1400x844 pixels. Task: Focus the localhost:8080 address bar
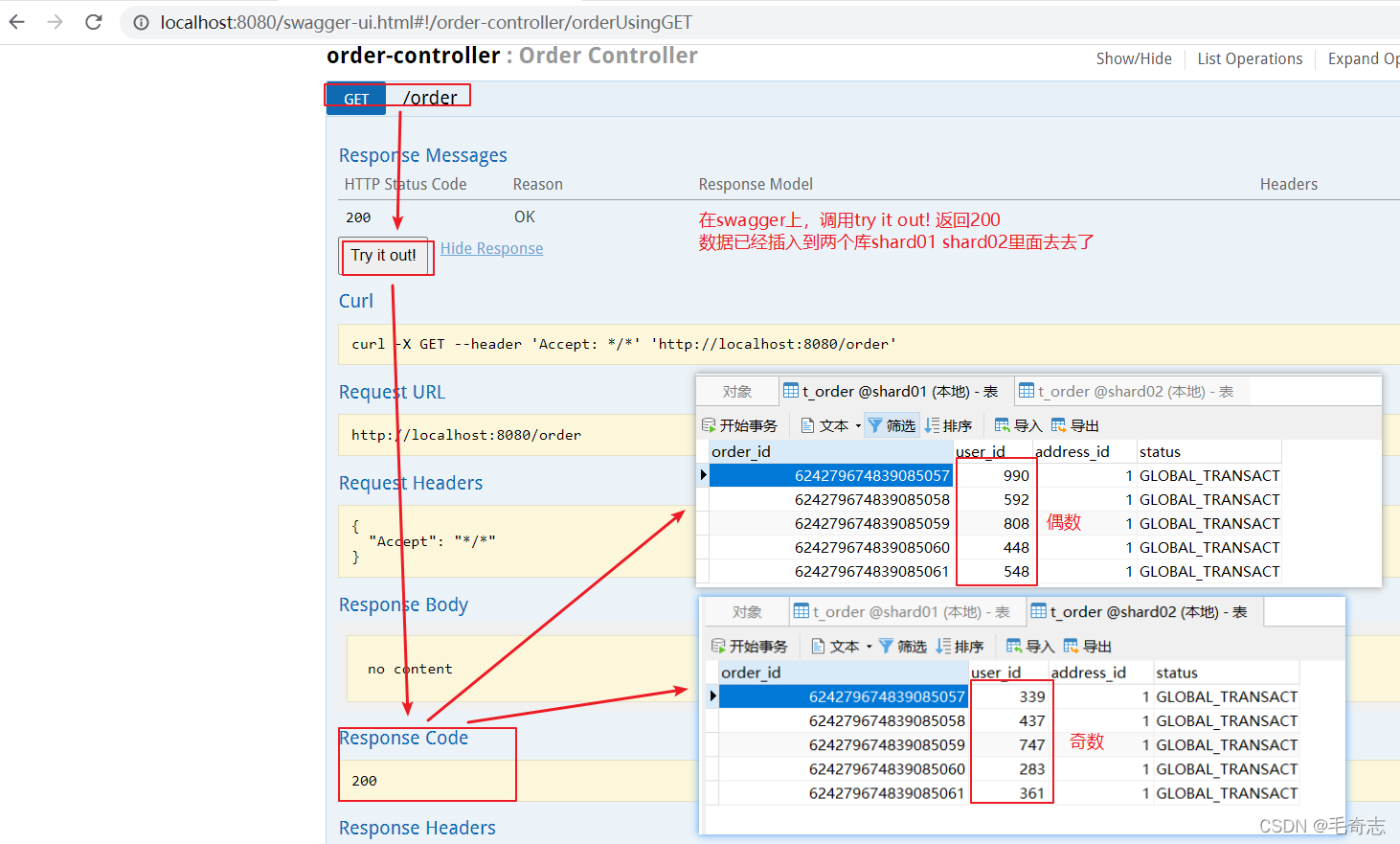(426, 22)
